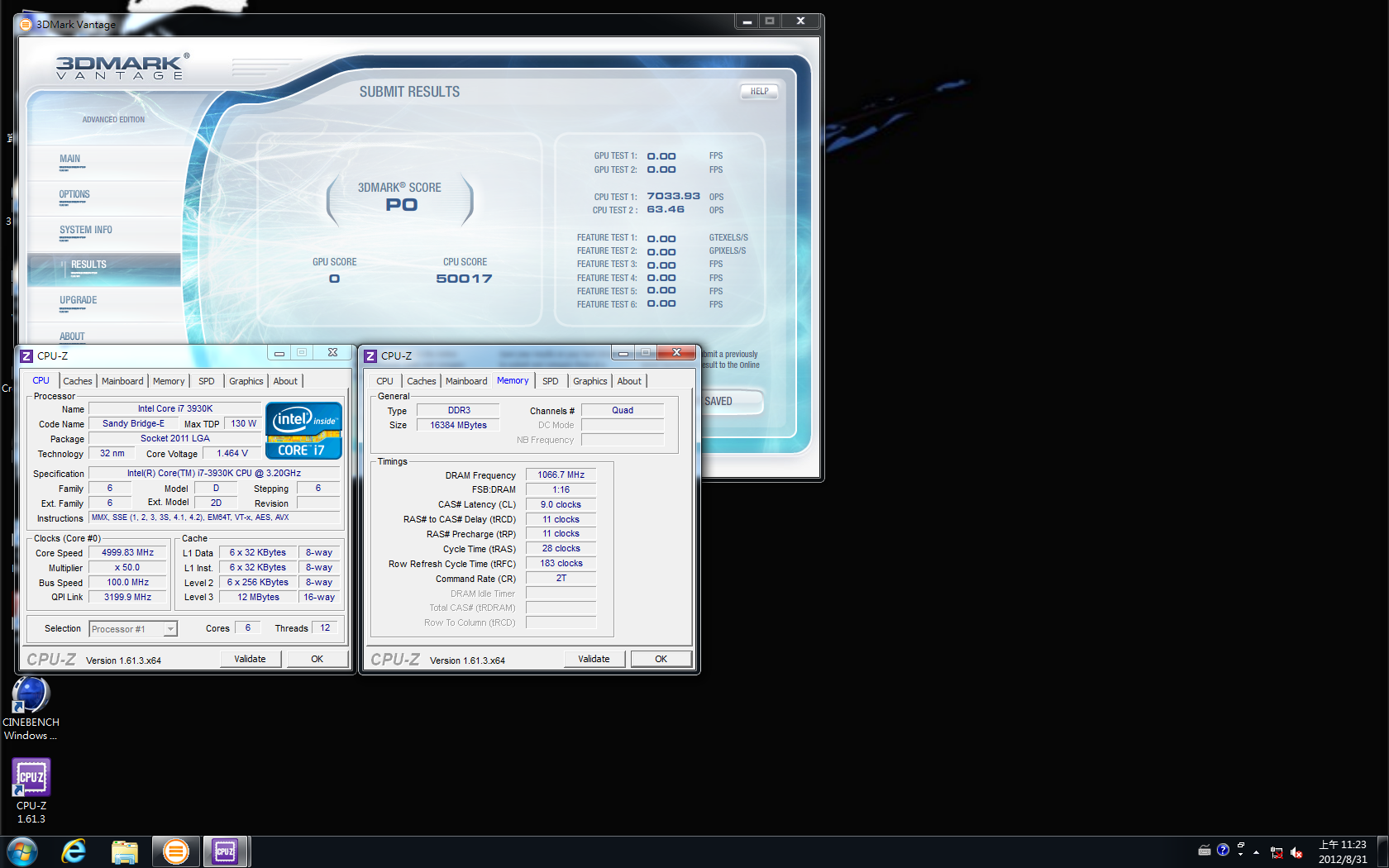Open the CPU-Z 1.61.3 desktop shortcut
The width and height of the screenshot is (1389, 868).
tap(31, 778)
